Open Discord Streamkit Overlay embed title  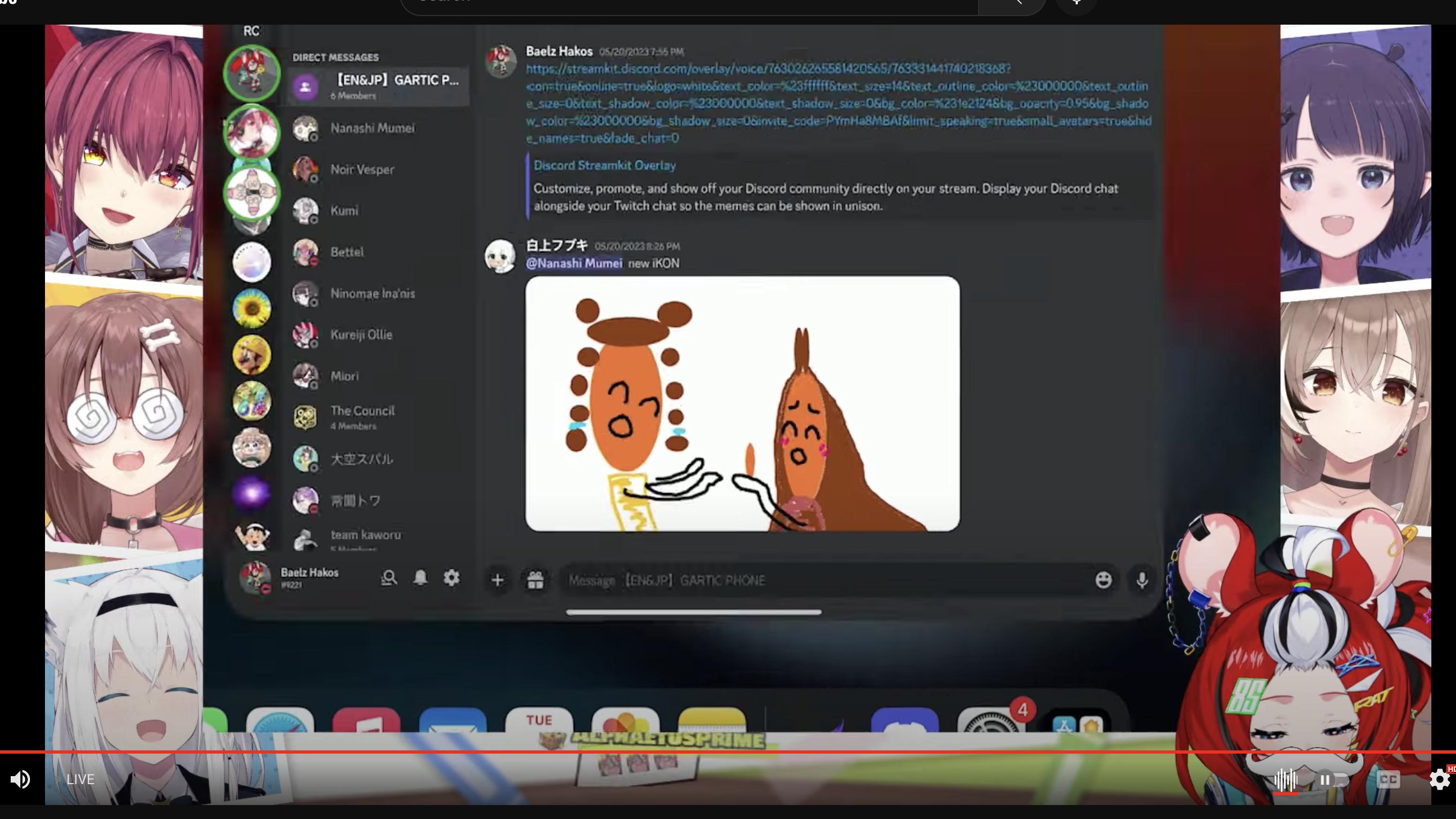point(604,166)
